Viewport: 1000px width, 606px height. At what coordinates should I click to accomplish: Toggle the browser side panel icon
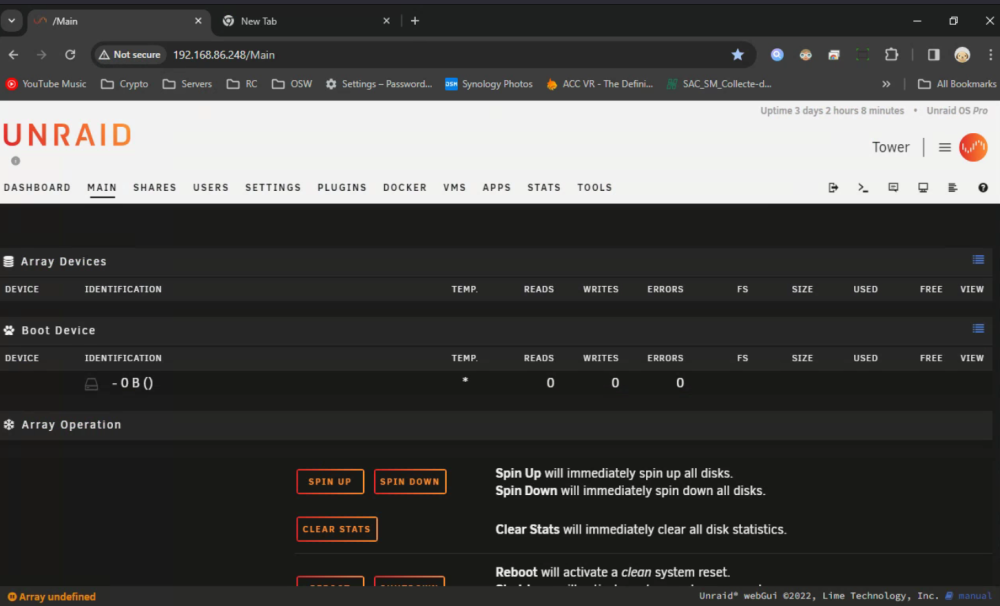934,55
